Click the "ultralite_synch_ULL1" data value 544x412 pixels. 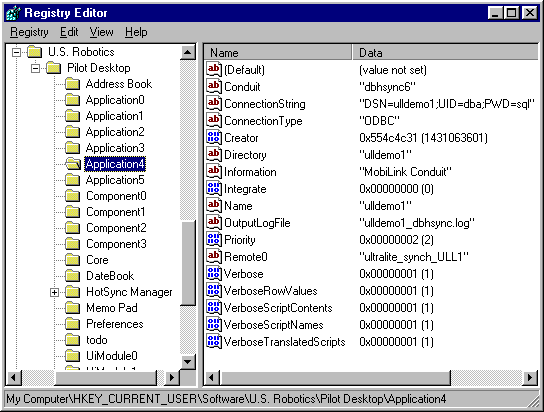point(414,257)
